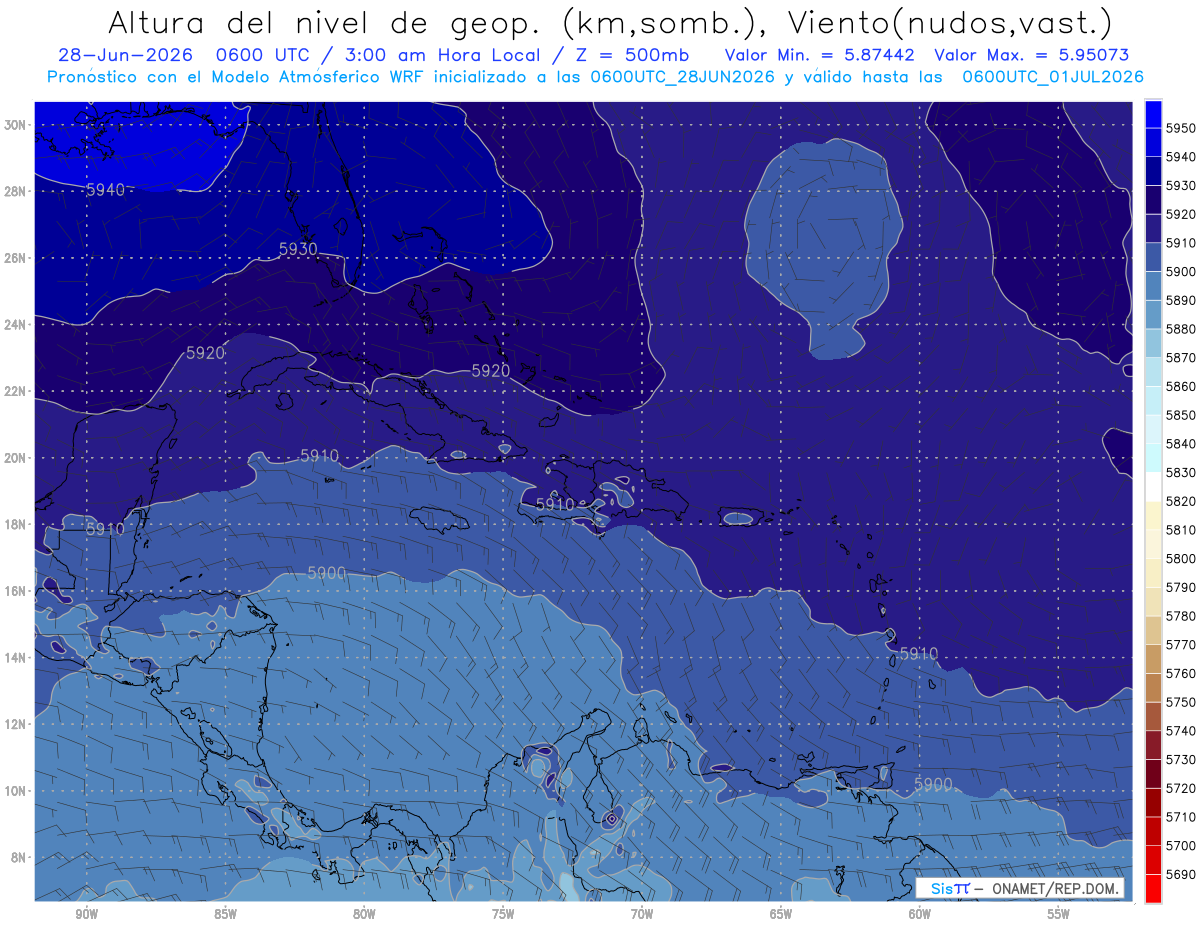Click initialization time '0600UTC_28JUN2026'
The height and width of the screenshot is (927, 1200).
click(x=682, y=77)
